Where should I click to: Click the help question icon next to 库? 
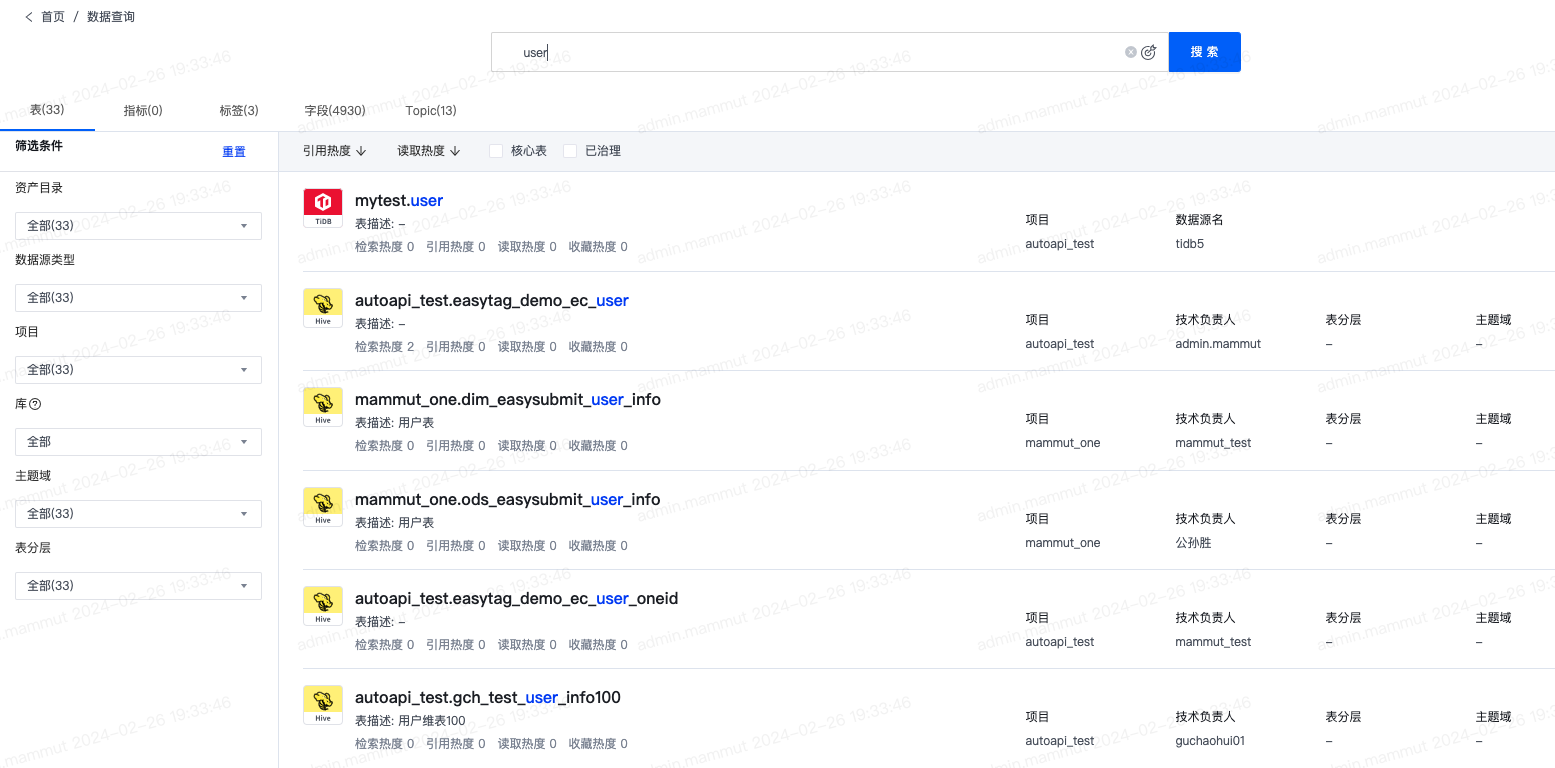tap(35, 404)
